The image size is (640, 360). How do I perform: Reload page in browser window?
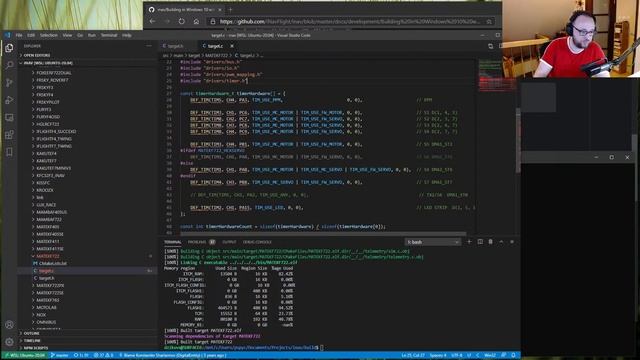182,21
